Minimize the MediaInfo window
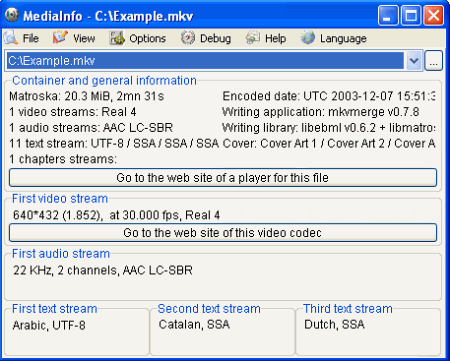 [x=388, y=15]
